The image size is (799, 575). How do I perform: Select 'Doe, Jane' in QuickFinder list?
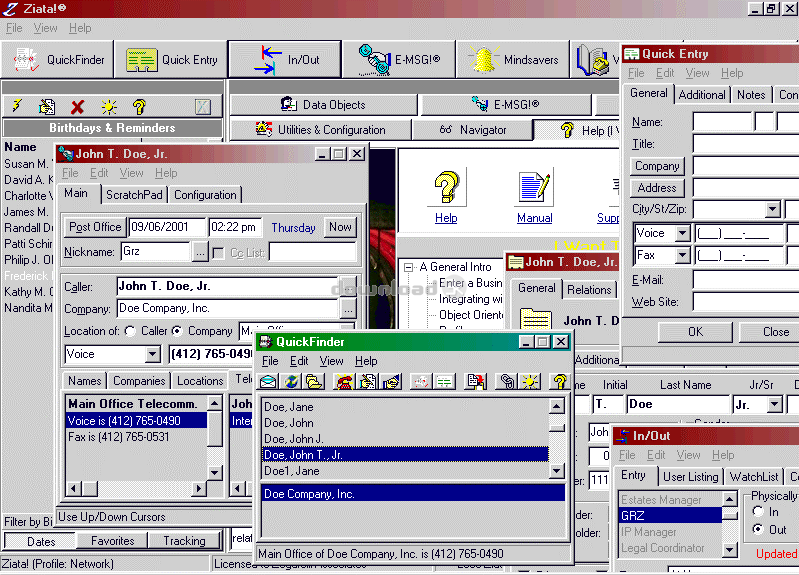click(x=406, y=407)
